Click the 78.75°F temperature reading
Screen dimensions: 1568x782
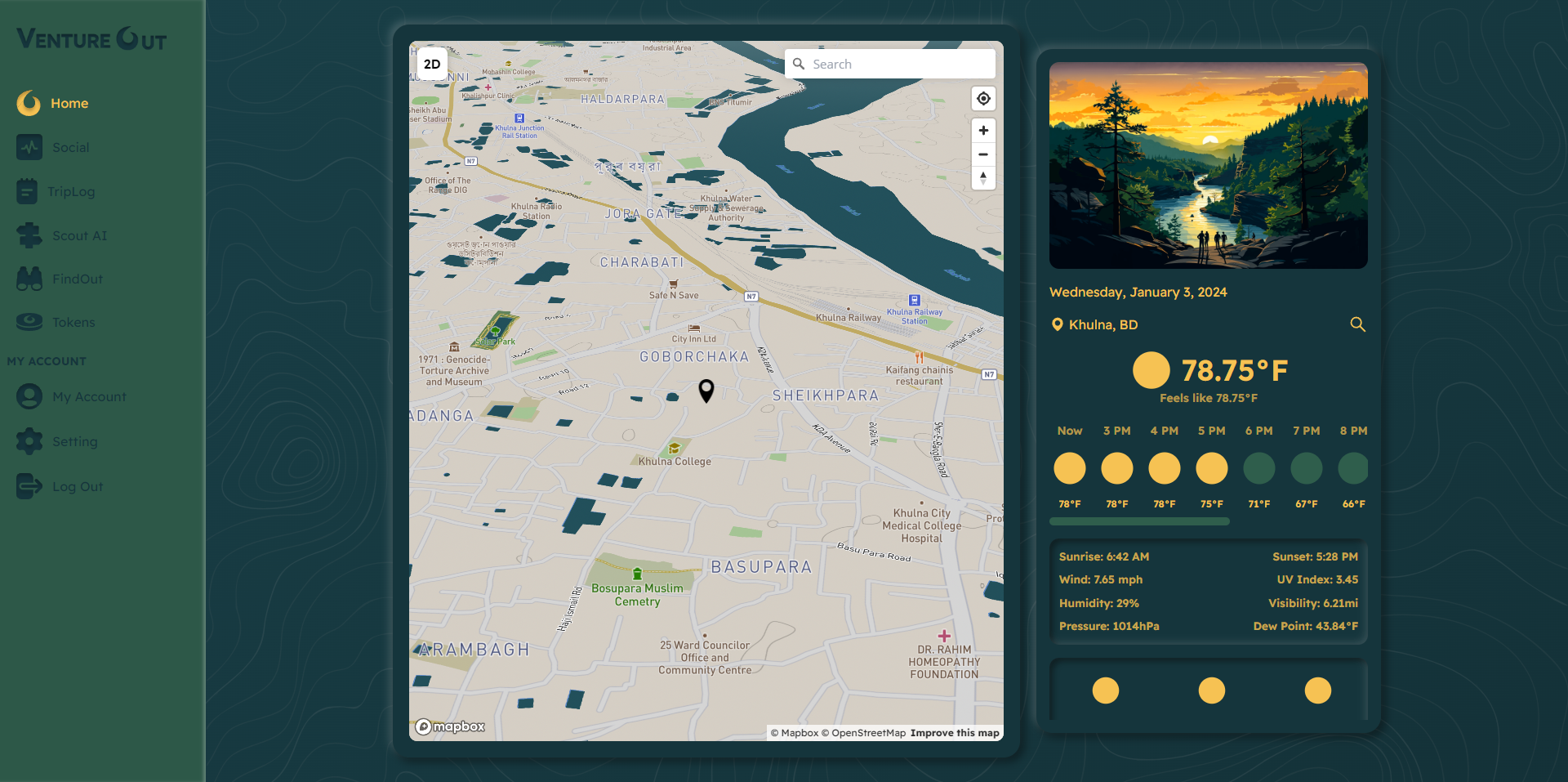tap(1235, 370)
